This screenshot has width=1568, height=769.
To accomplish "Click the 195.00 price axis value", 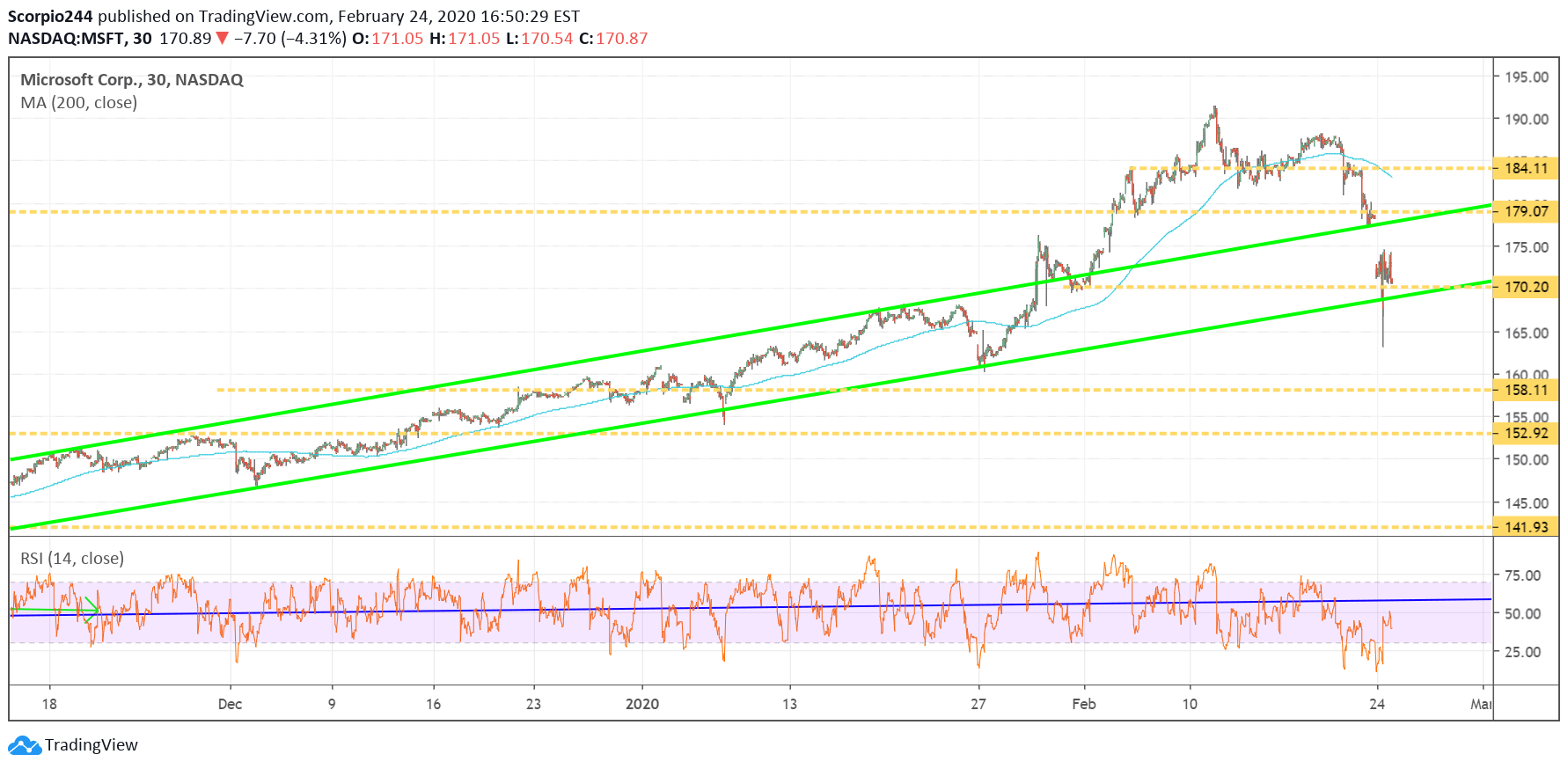I will tap(1527, 77).
